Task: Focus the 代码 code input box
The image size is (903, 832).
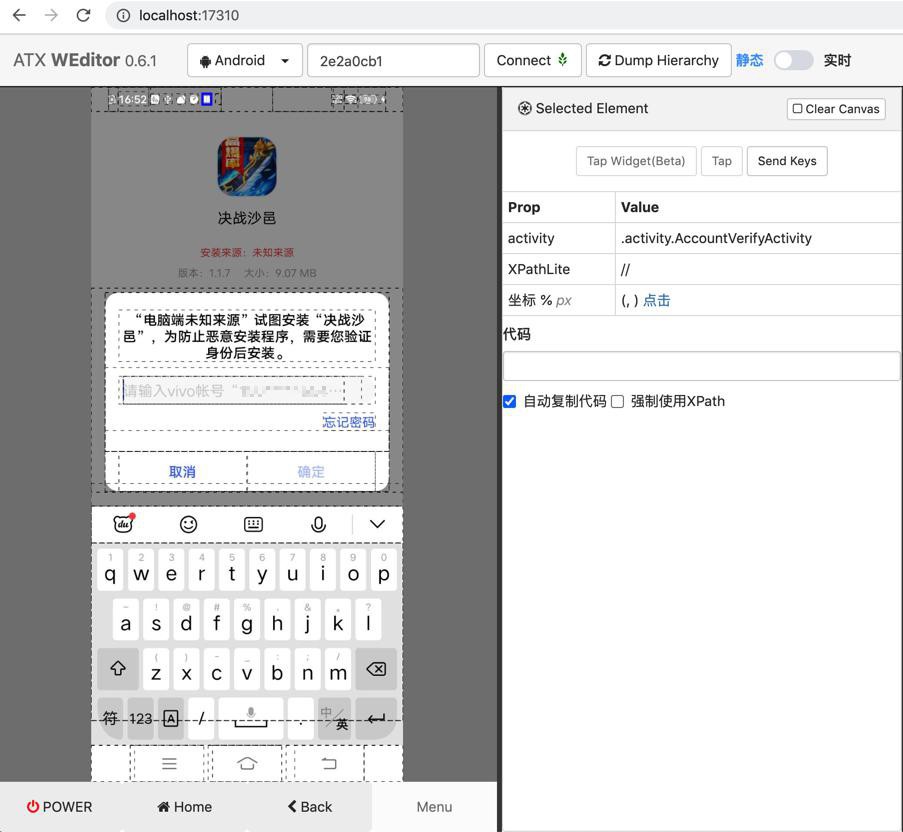Action: pyautogui.click(x=701, y=366)
